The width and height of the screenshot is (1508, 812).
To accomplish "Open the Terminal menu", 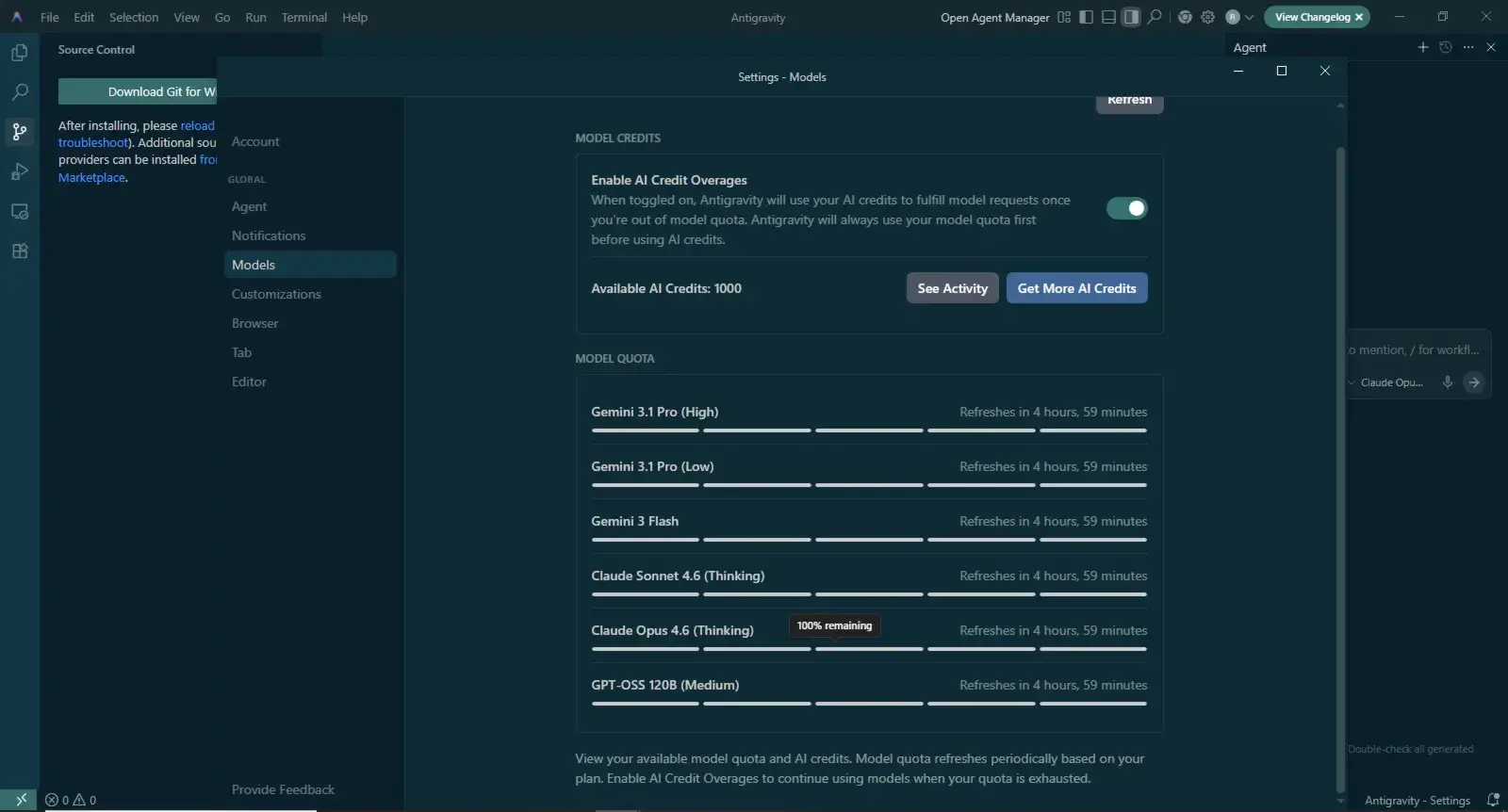I will (303, 17).
